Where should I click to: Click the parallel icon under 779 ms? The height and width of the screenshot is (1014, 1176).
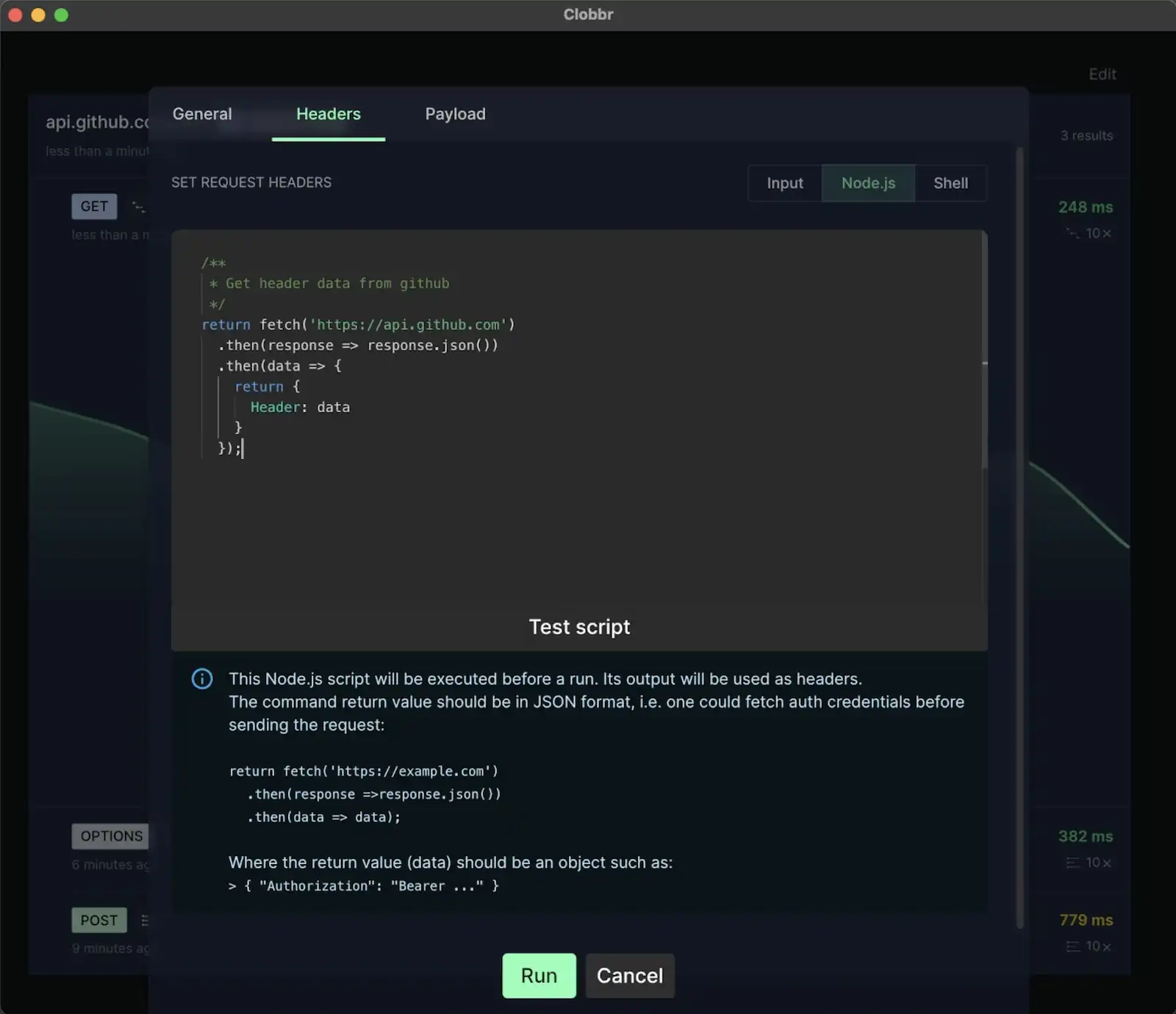1072,946
